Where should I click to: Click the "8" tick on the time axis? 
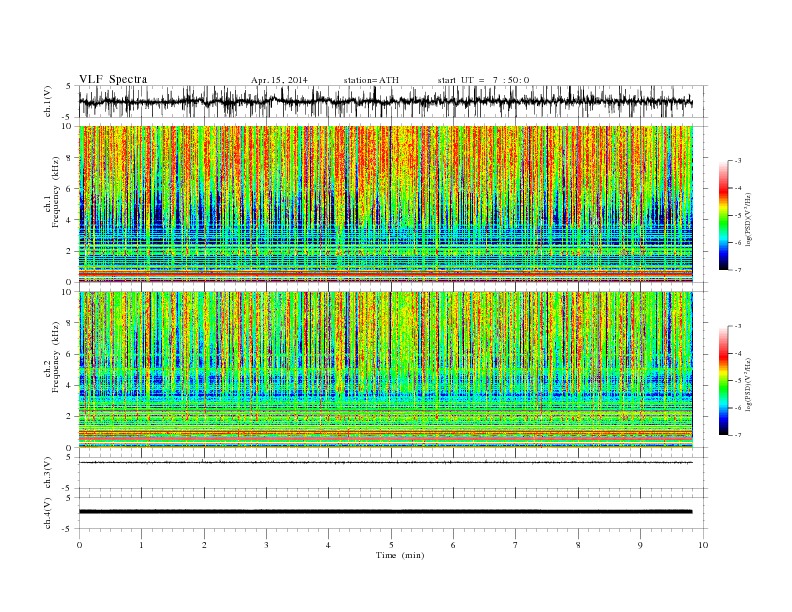pyautogui.click(x=578, y=545)
